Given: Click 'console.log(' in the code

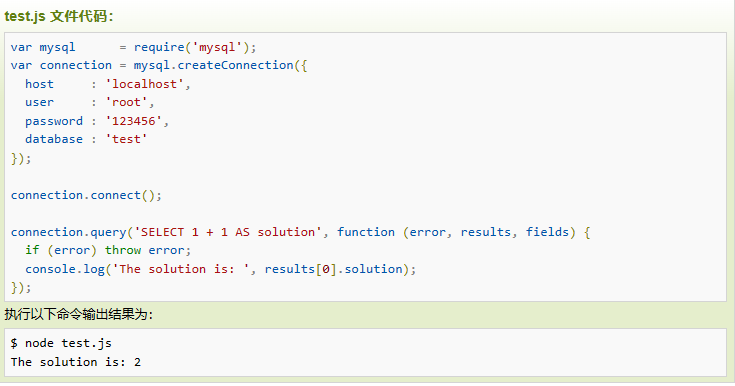Looking at the screenshot, I should pos(68,269).
